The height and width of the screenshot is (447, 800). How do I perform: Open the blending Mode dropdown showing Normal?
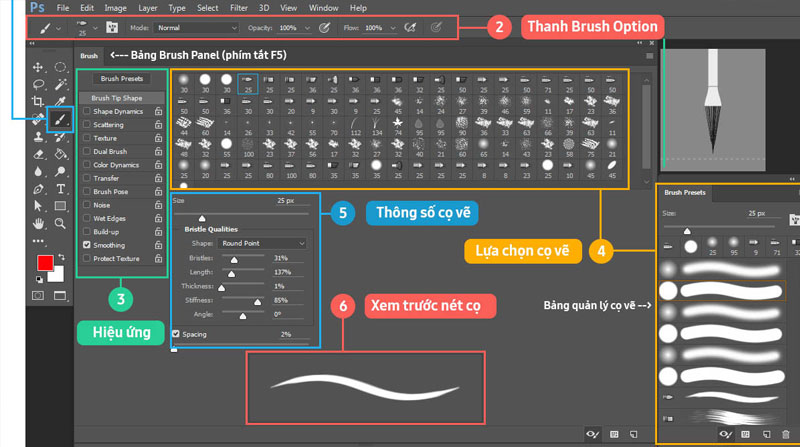196,28
